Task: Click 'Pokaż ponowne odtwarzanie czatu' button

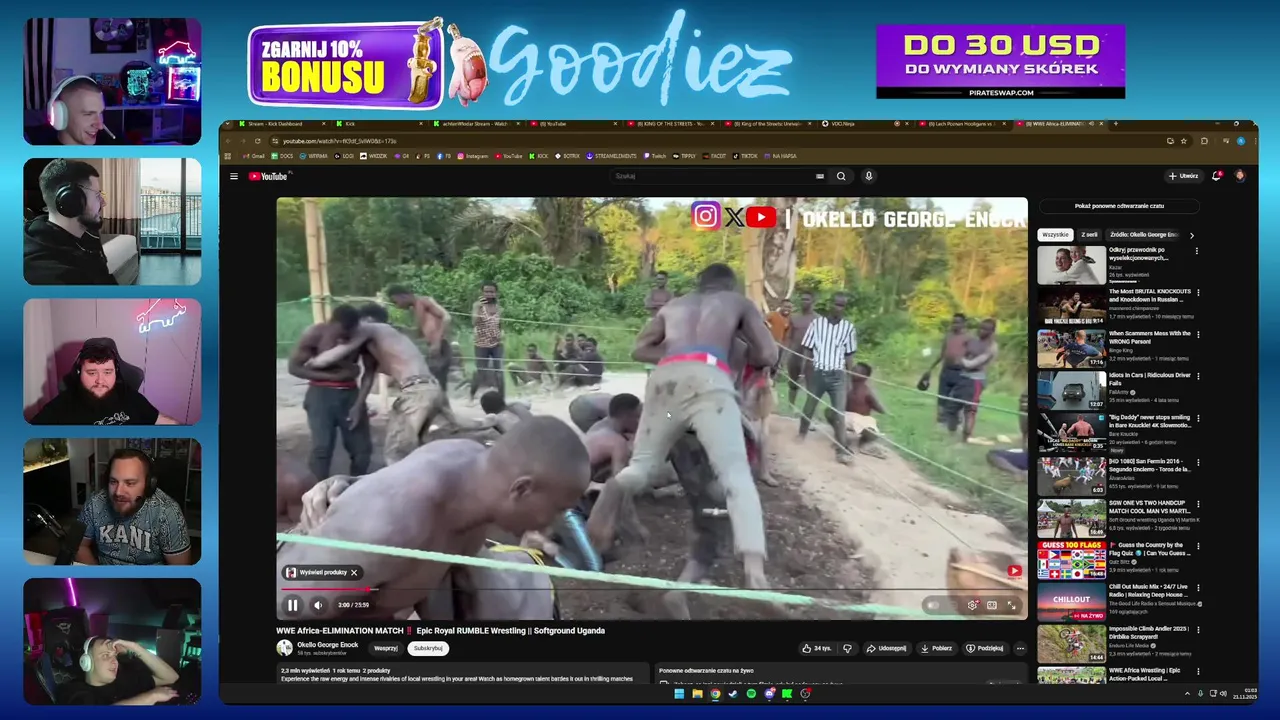Action: pyautogui.click(x=1119, y=206)
